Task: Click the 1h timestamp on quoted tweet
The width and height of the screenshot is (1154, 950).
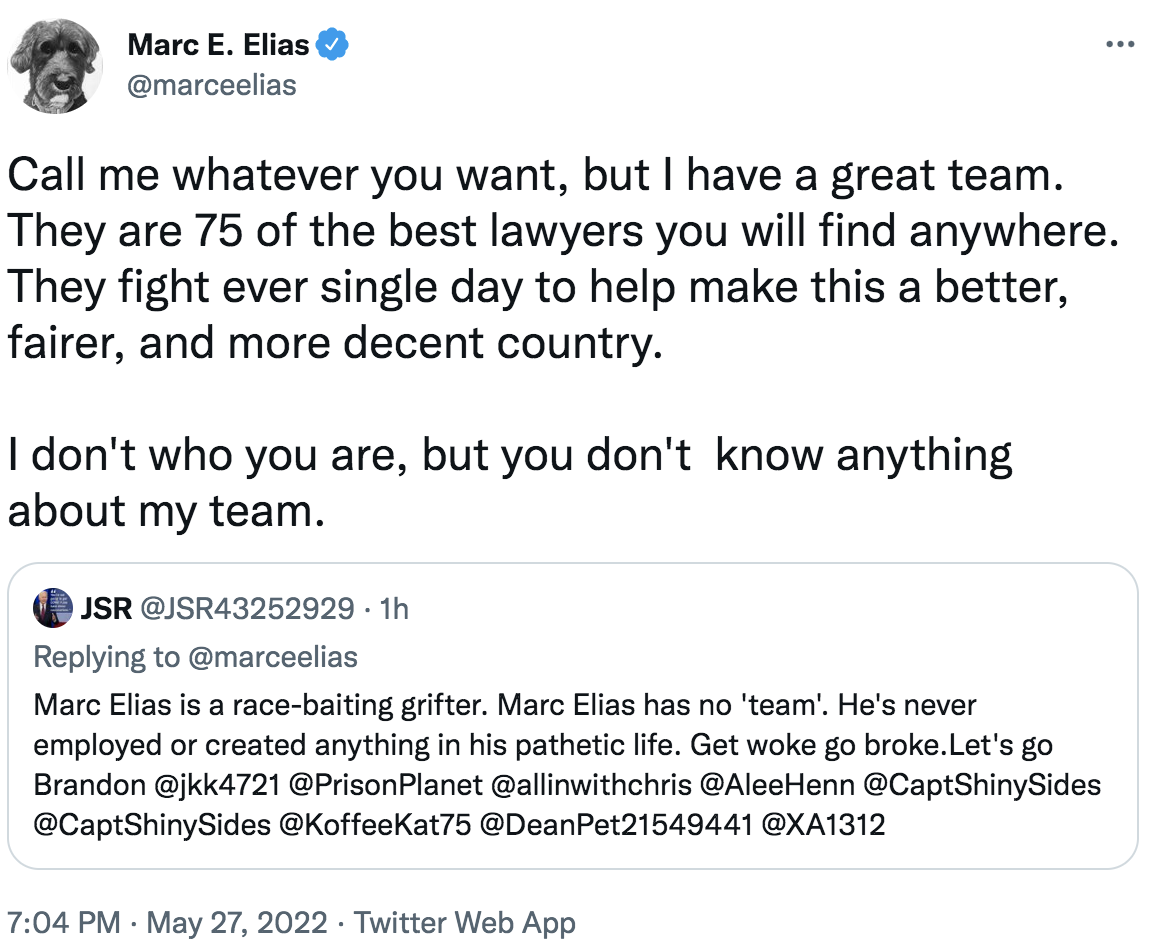Action: (395, 608)
